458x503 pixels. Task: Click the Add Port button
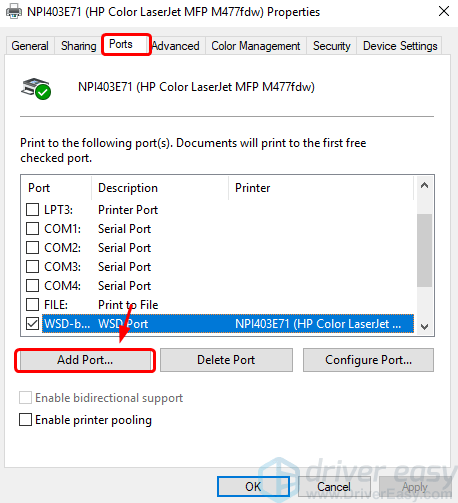click(85, 360)
